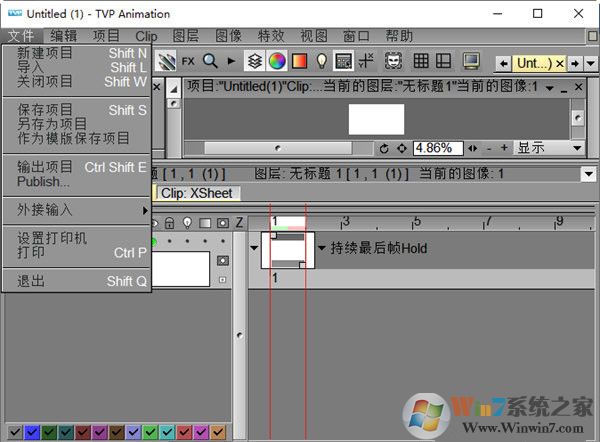The height and width of the screenshot is (442, 600).
Task: Toggle the green layer visibility dot
Action: (153, 242)
